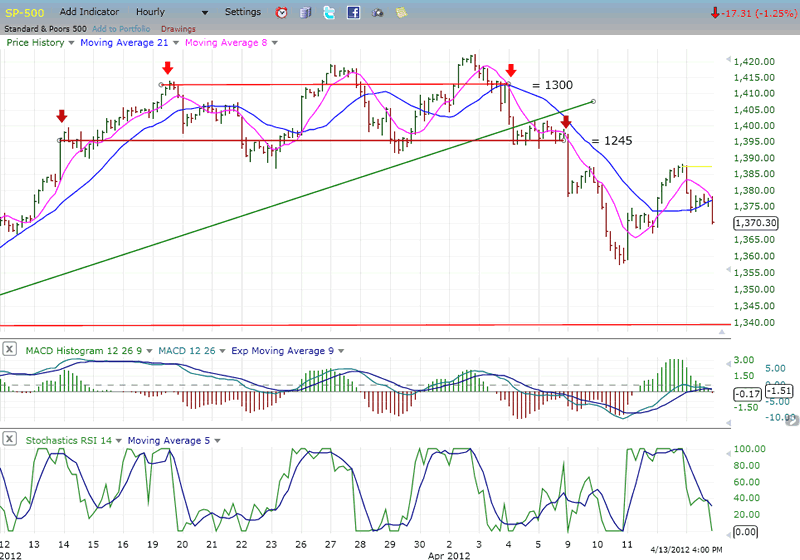The width and height of the screenshot is (800, 560).
Task: Click the red down arrow price change icon
Action: 715,13
